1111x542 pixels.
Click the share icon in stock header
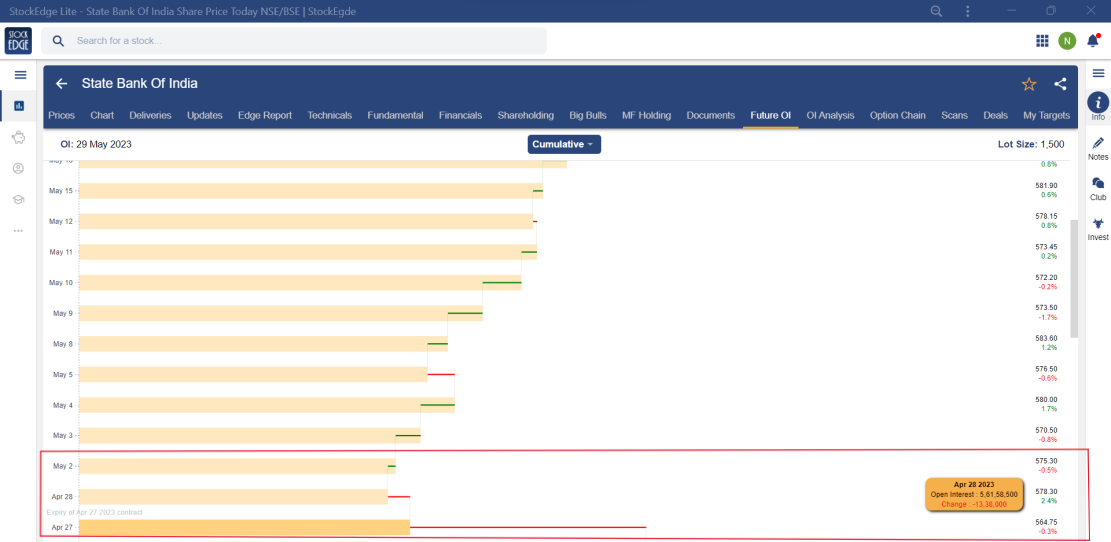[1060, 84]
